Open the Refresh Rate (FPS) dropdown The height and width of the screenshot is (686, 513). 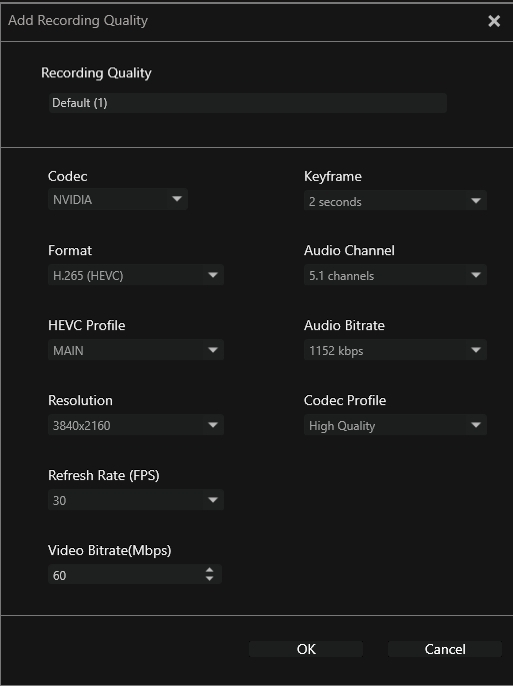(x=136, y=500)
